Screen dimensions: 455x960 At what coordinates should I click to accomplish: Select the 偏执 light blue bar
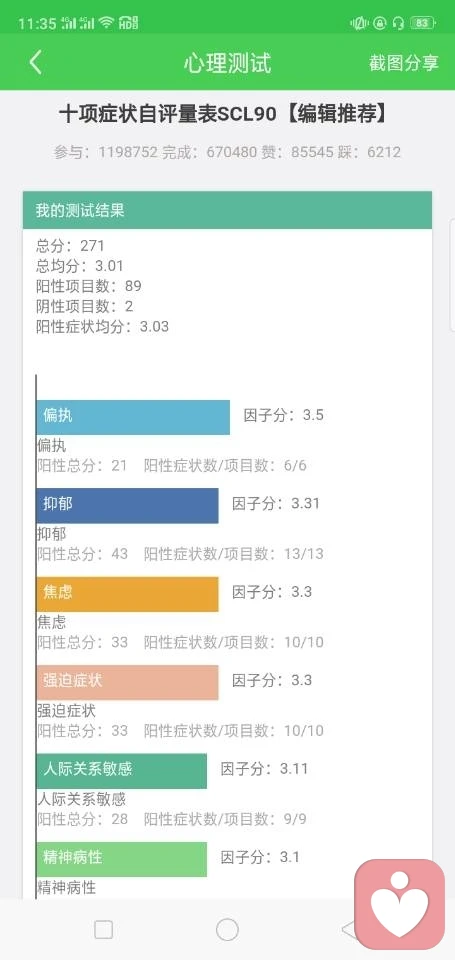click(x=133, y=417)
